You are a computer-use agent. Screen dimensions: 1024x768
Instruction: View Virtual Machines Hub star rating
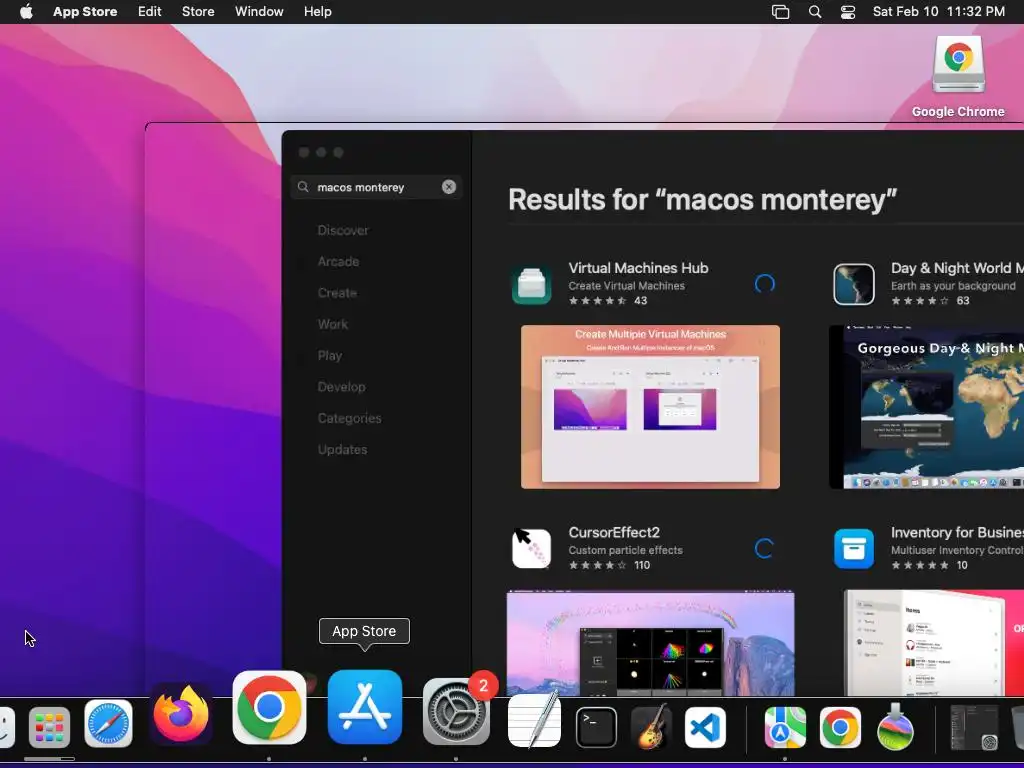click(x=597, y=300)
